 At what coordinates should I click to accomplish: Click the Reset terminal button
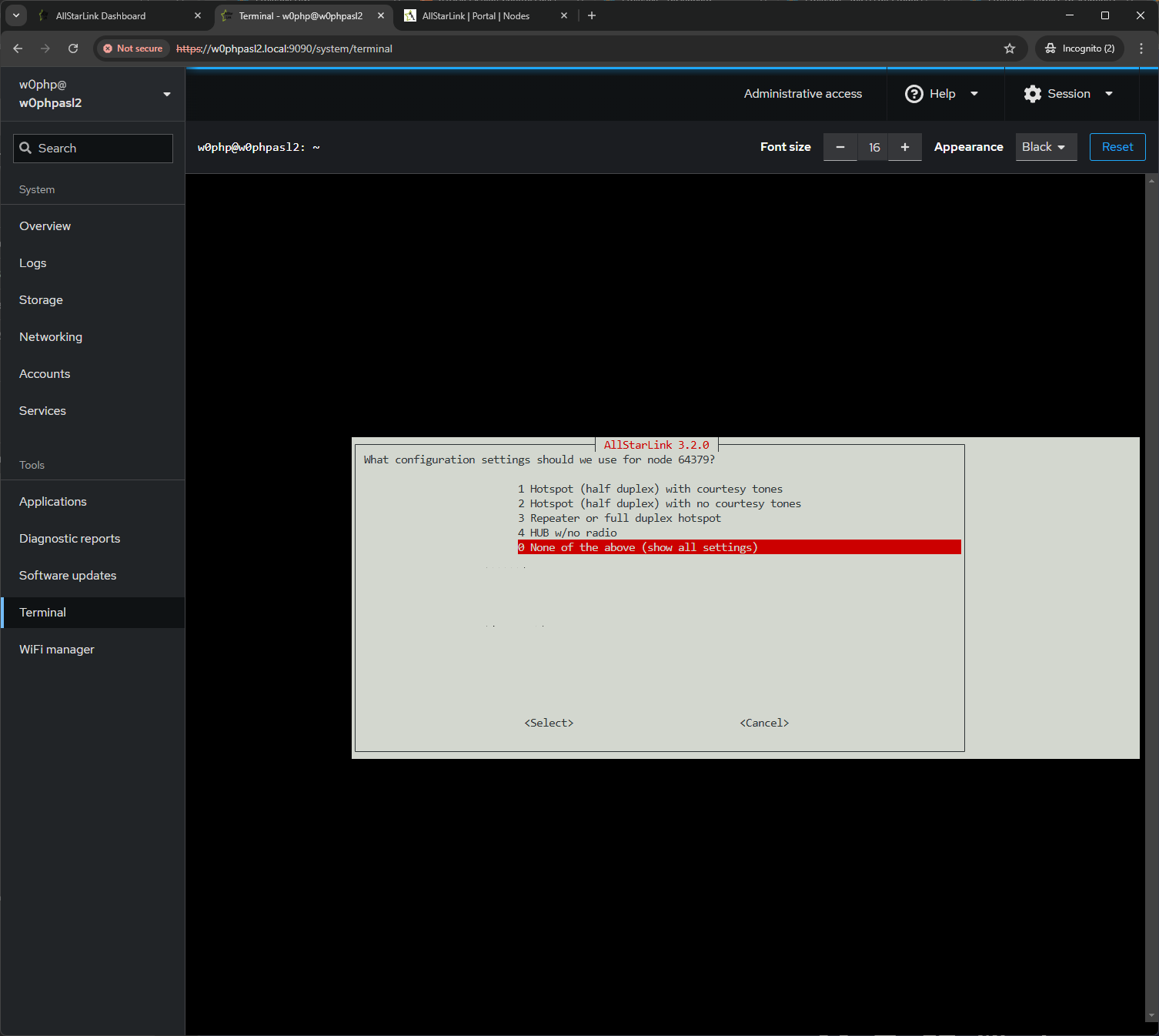tap(1117, 147)
